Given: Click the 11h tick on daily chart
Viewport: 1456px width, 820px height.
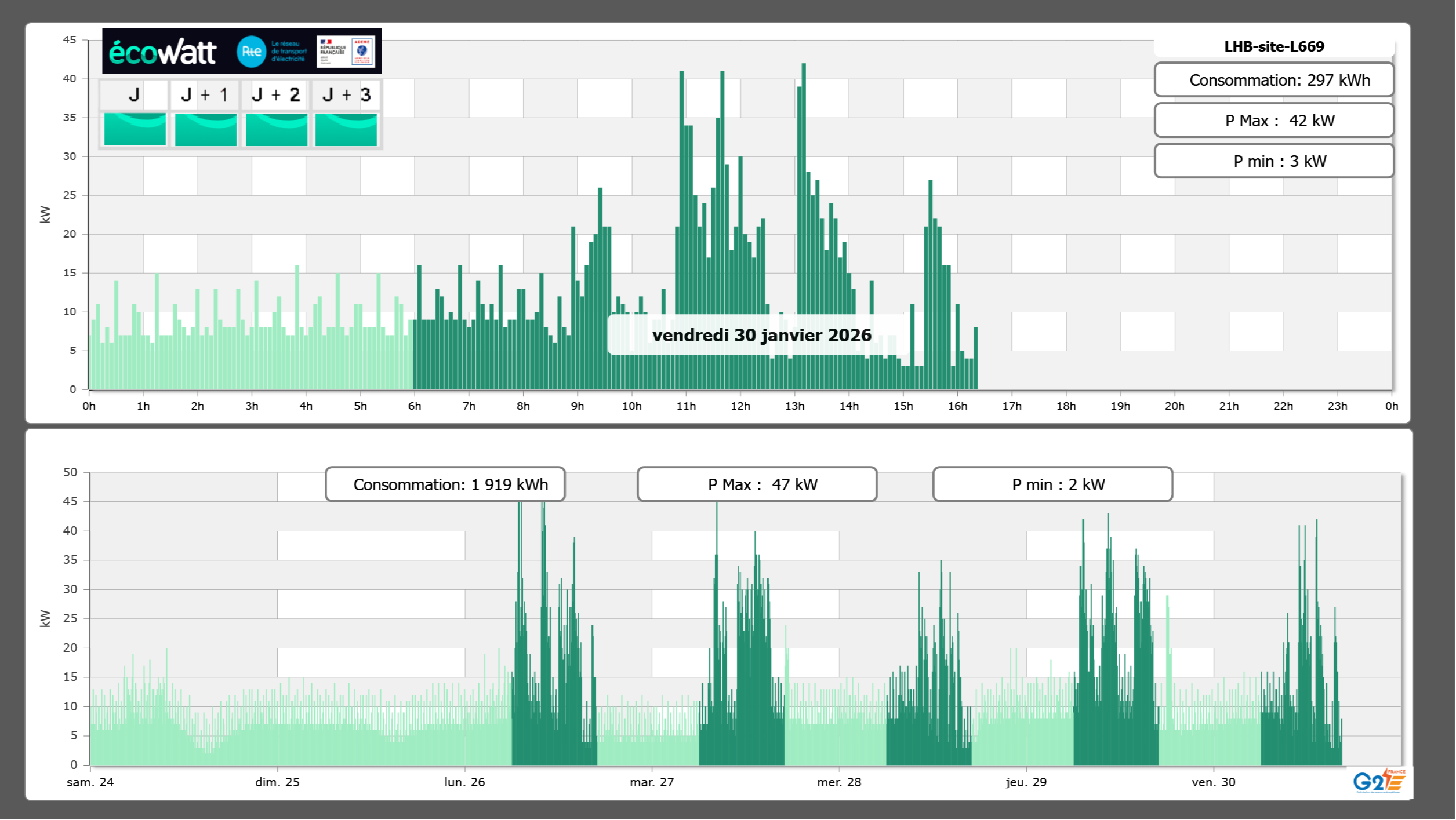Looking at the screenshot, I should click(x=686, y=406).
